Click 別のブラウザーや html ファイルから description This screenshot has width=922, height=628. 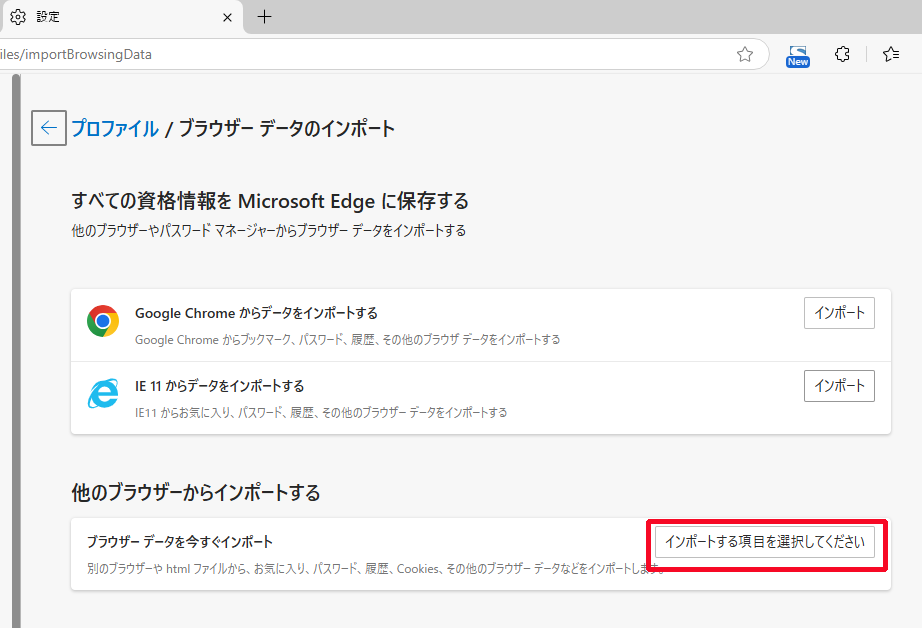(x=375, y=569)
